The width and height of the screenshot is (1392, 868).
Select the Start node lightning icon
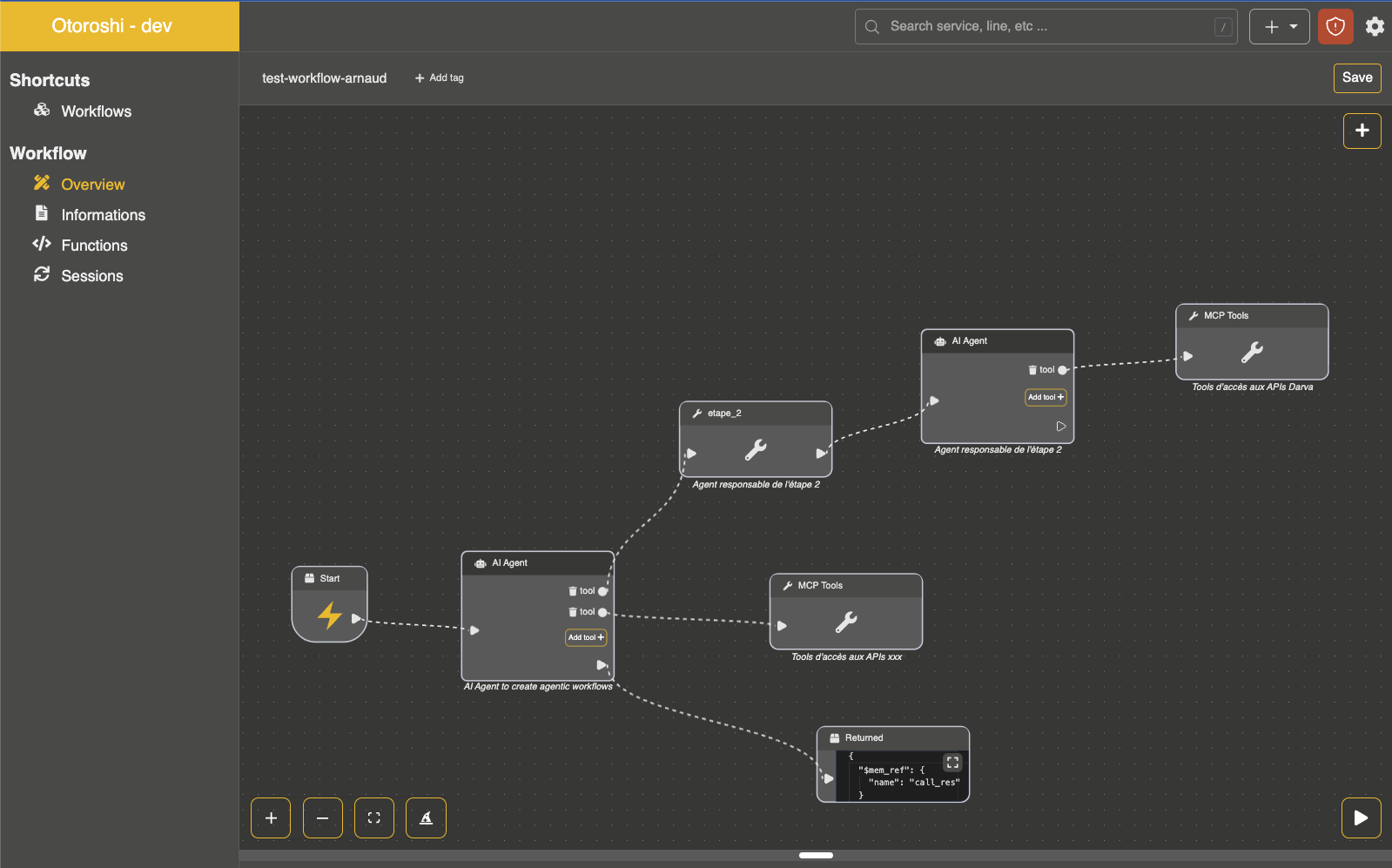[329, 616]
